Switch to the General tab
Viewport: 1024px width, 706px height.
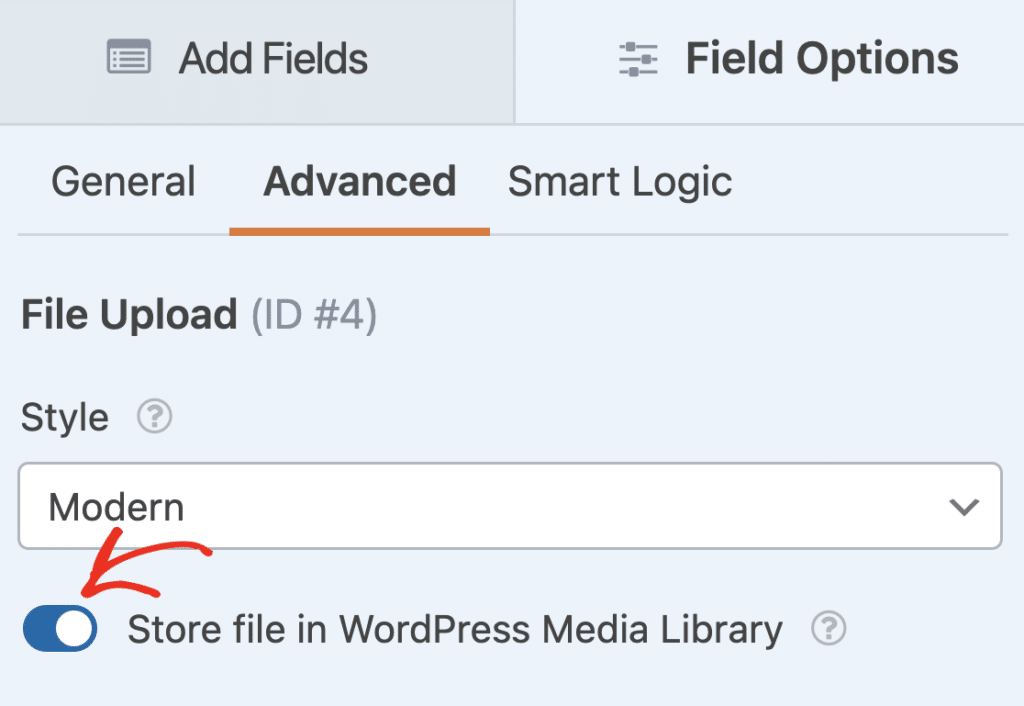click(x=123, y=182)
